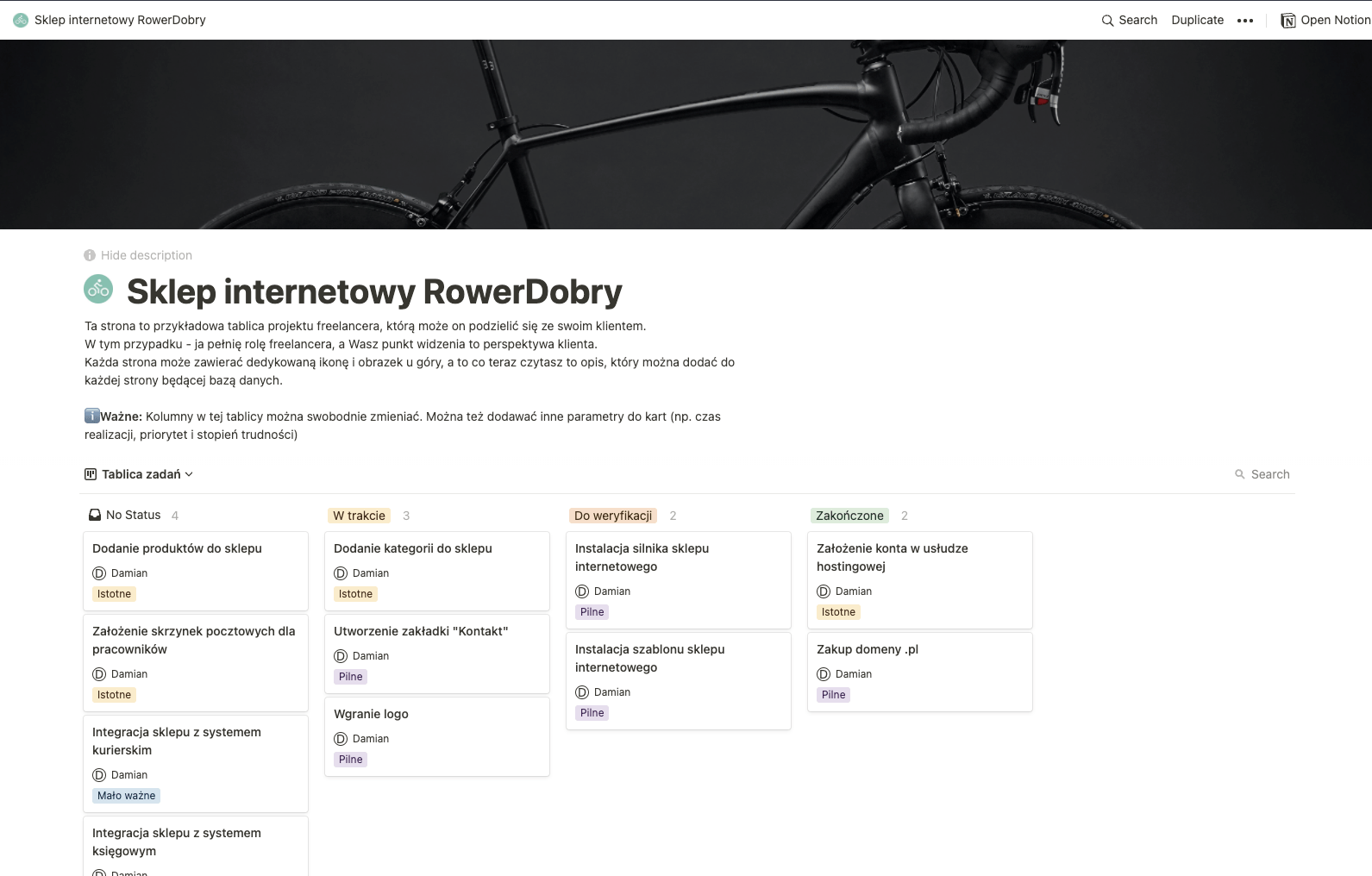Image resolution: width=1372 pixels, height=876 pixels.
Task: Expand the Tablica zadań view dropdown chevron
Action: 189,474
